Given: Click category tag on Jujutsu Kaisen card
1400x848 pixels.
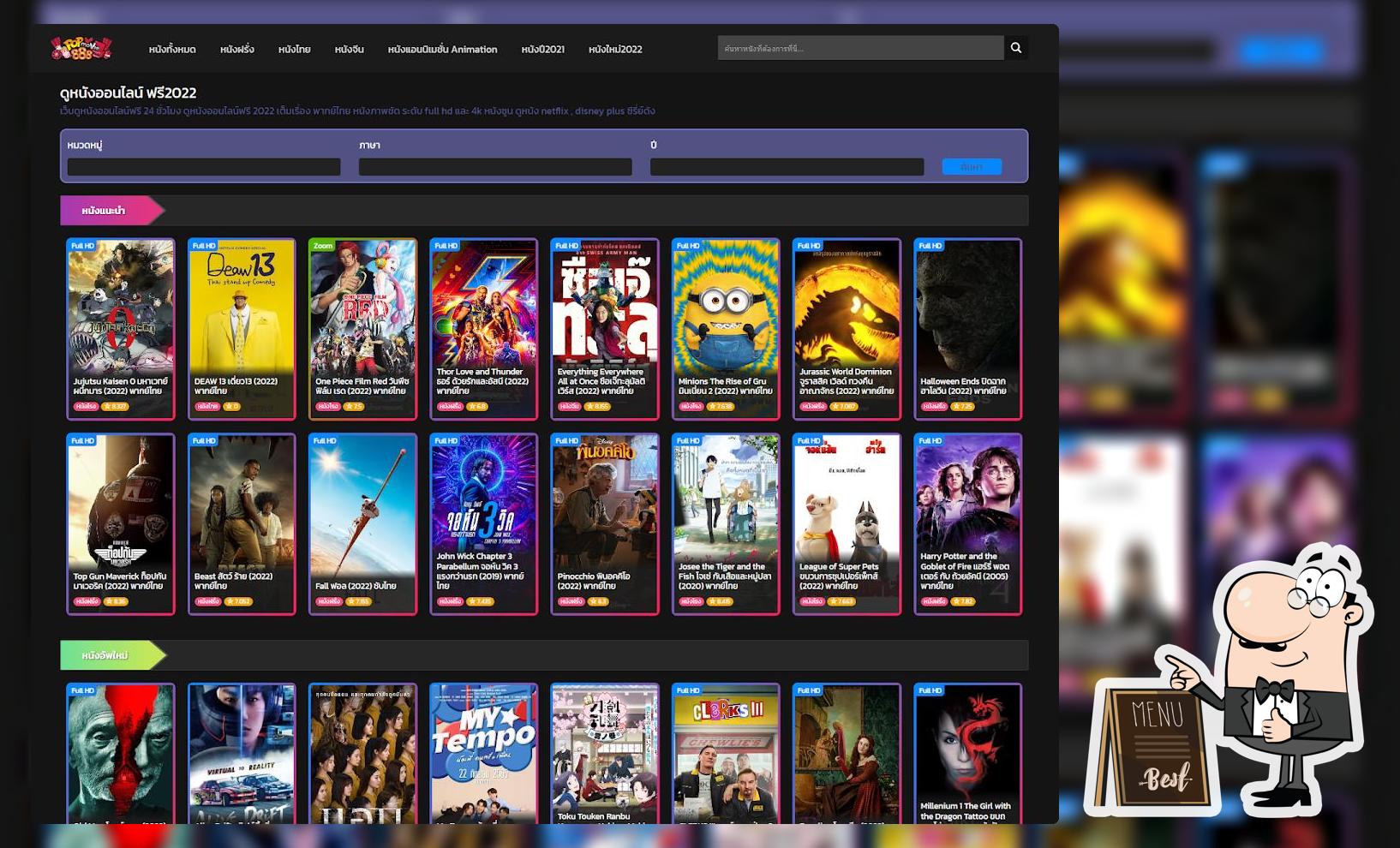Looking at the screenshot, I should coord(86,407).
